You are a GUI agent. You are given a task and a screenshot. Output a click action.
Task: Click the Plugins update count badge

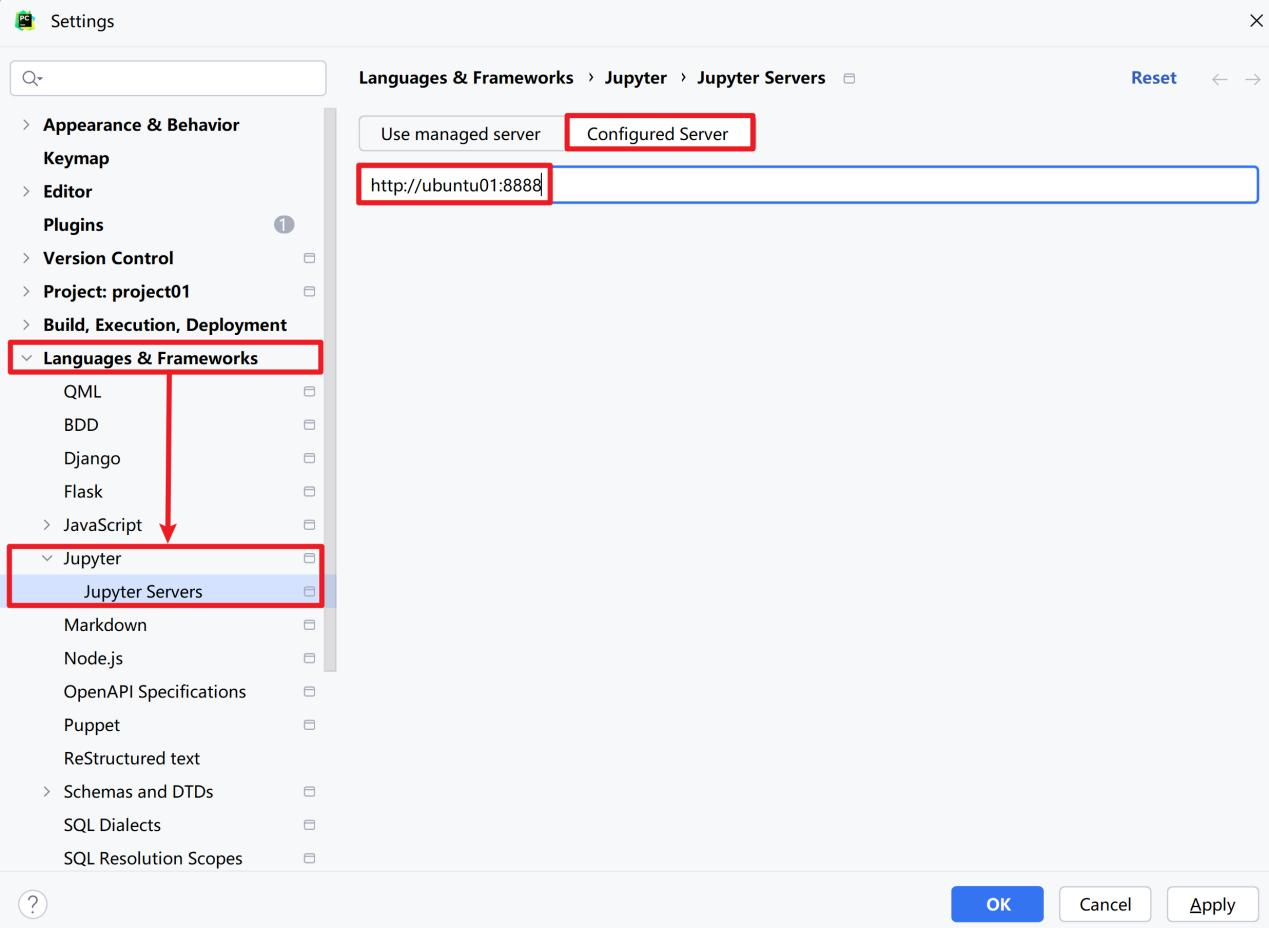[x=284, y=225]
